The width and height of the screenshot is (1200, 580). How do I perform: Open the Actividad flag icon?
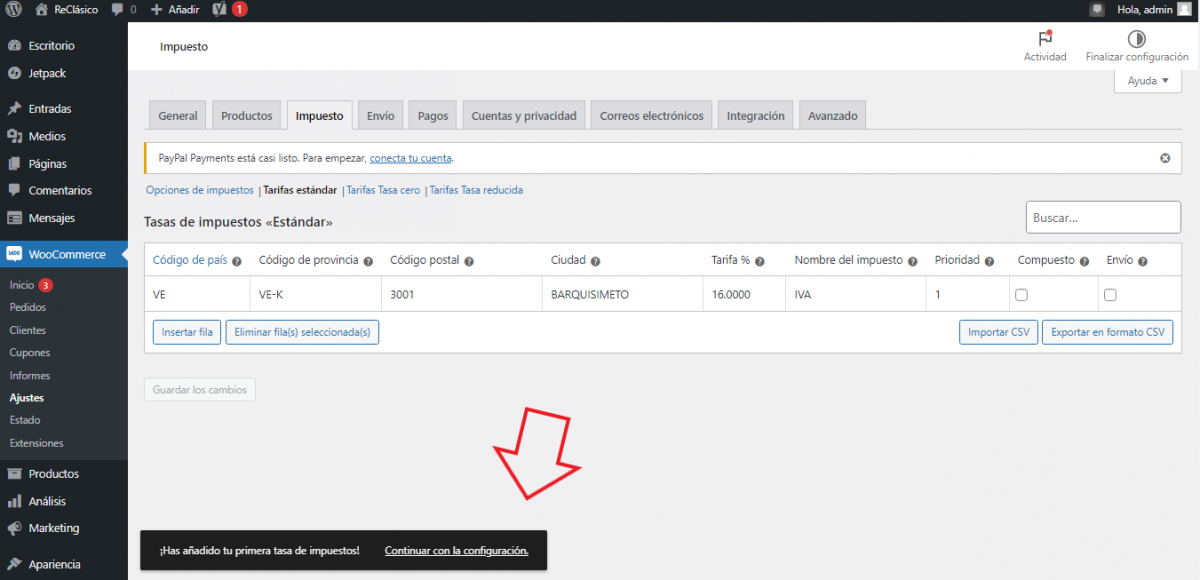(x=1045, y=39)
